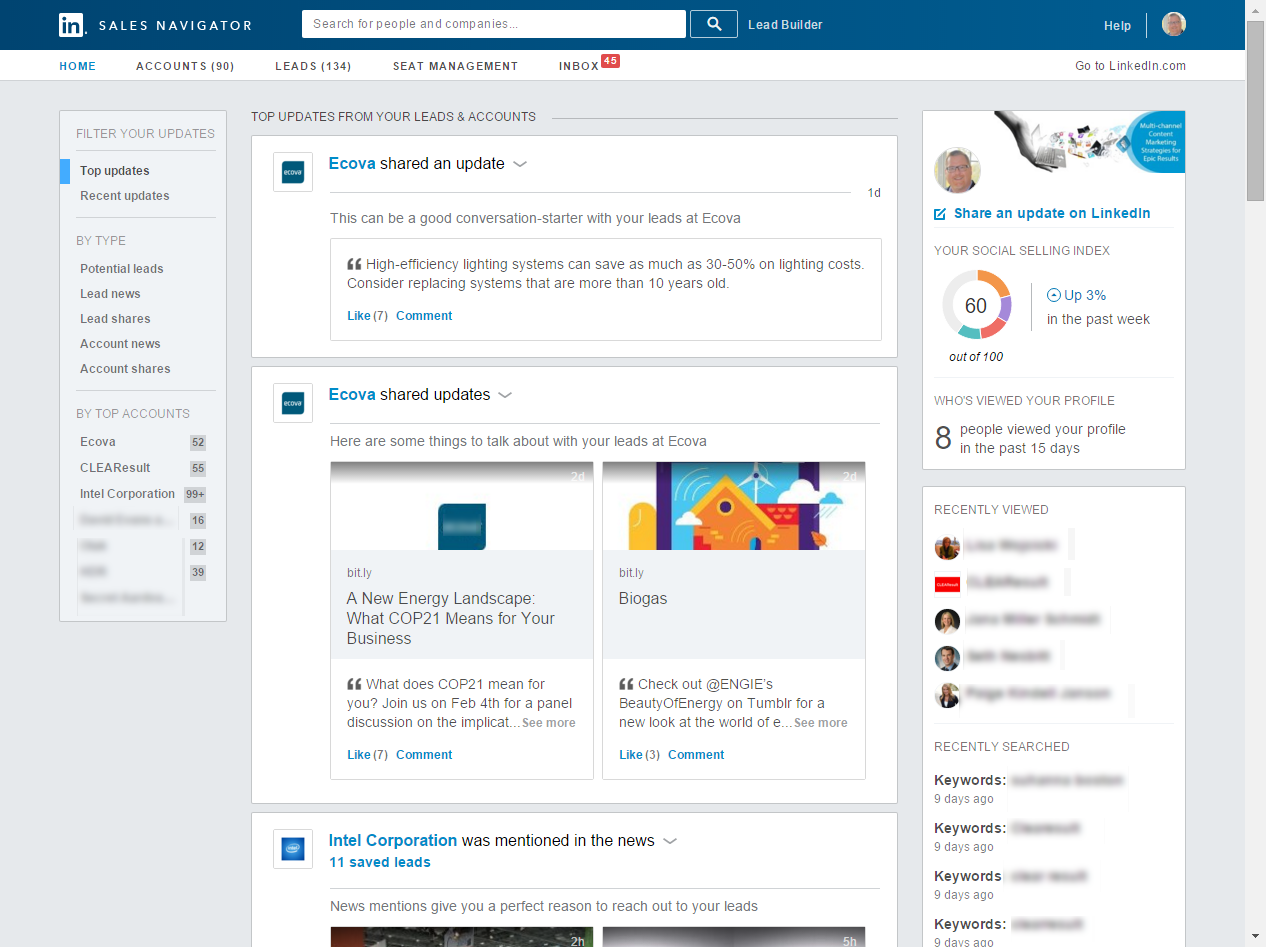This screenshot has height=947, width=1266.
Task: Click the red CLEAResult logo in Recently Viewed
Action: point(947,583)
